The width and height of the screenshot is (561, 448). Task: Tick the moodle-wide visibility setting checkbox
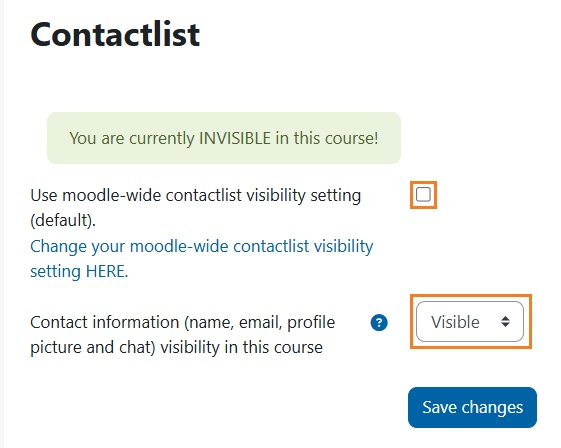pos(423,195)
